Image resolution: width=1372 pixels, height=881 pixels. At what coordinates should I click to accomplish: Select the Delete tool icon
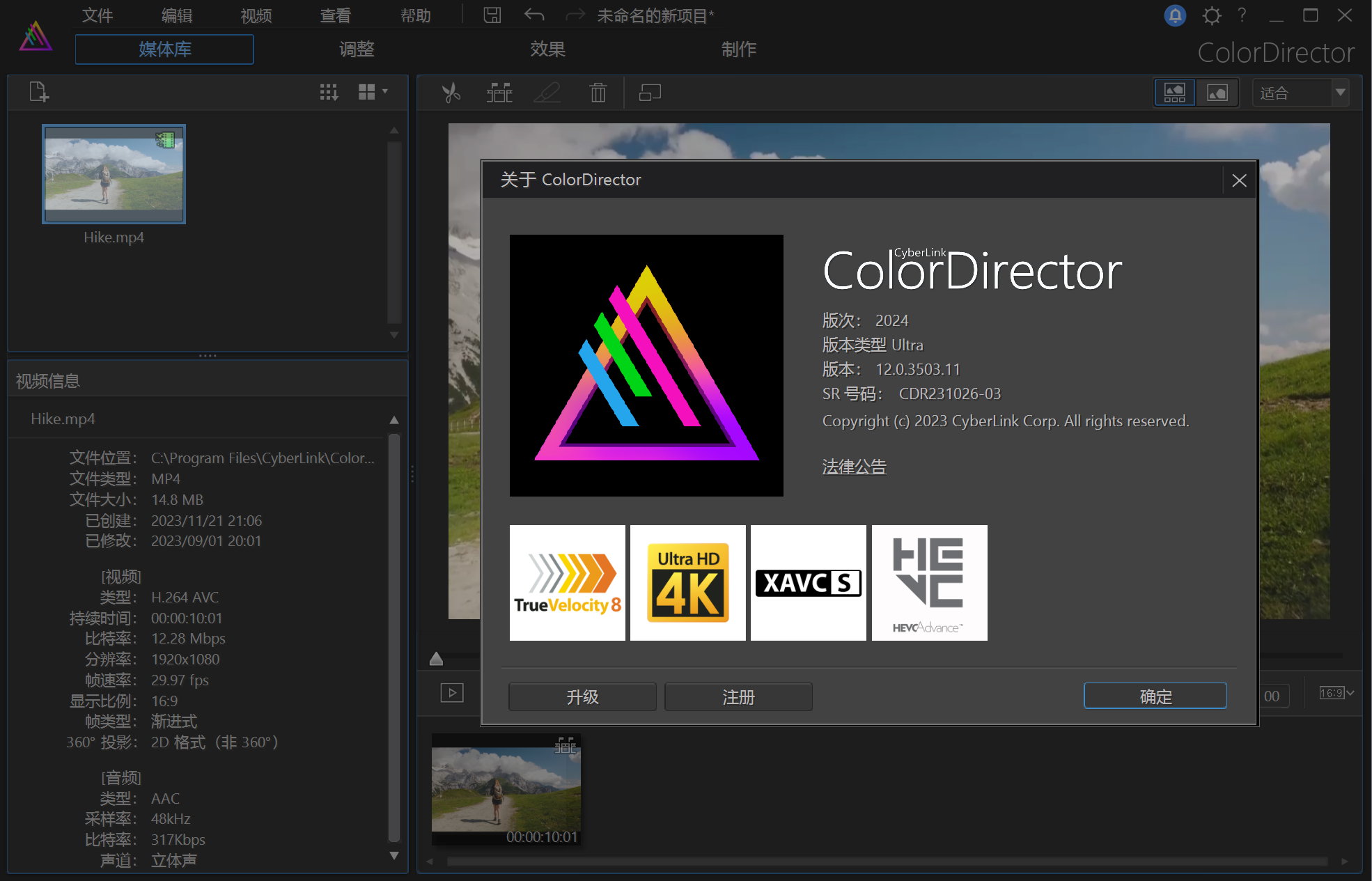(598, 91)
